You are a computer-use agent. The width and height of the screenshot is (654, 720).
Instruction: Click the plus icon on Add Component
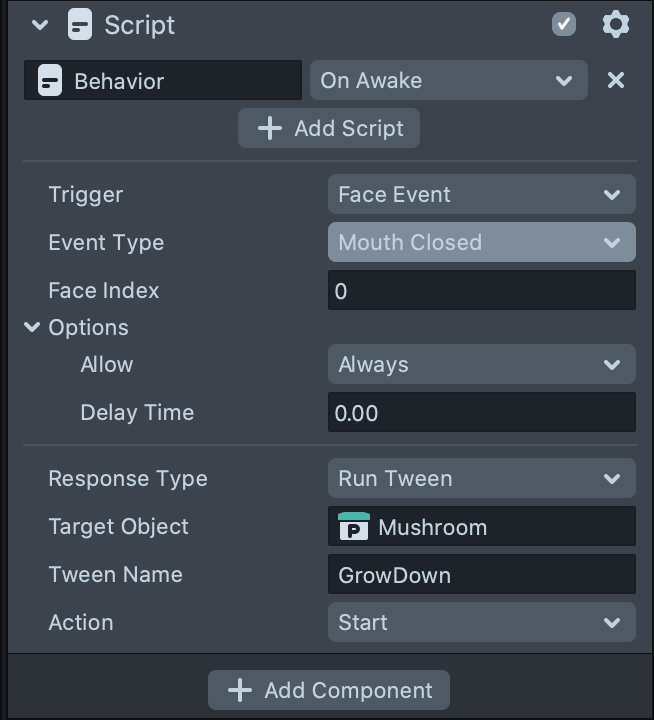pyautogui.click(x=239, y=690)
